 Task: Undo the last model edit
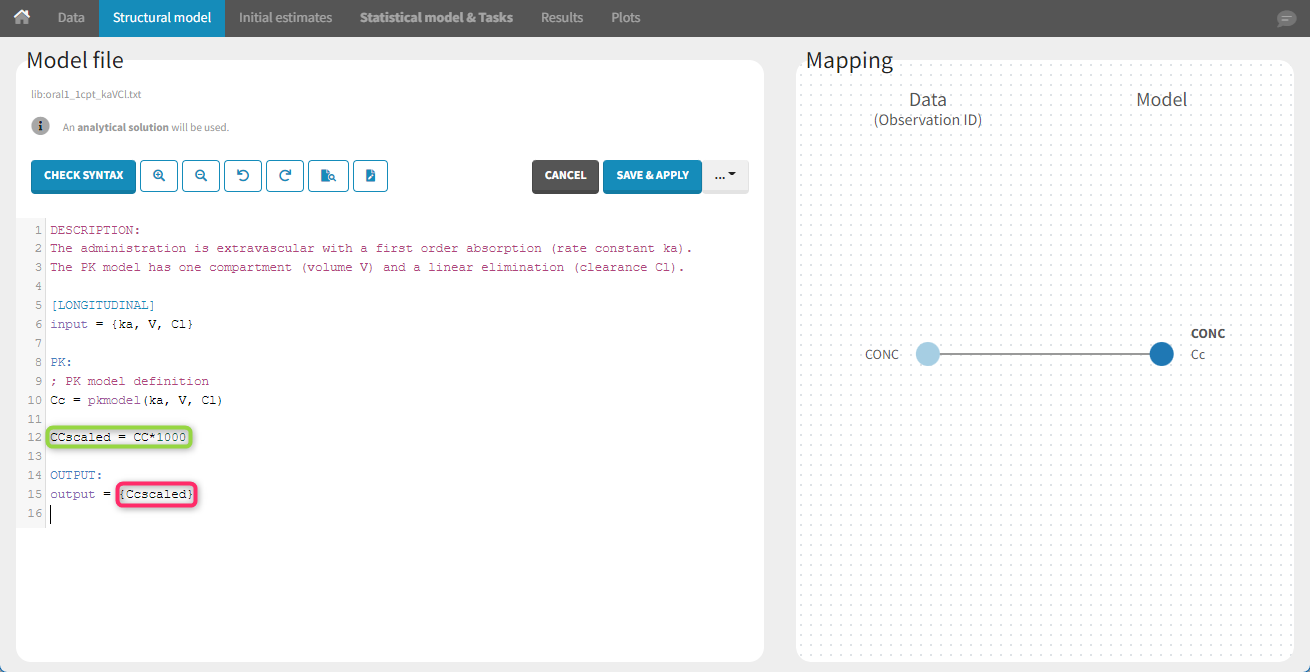pos(243,176)
